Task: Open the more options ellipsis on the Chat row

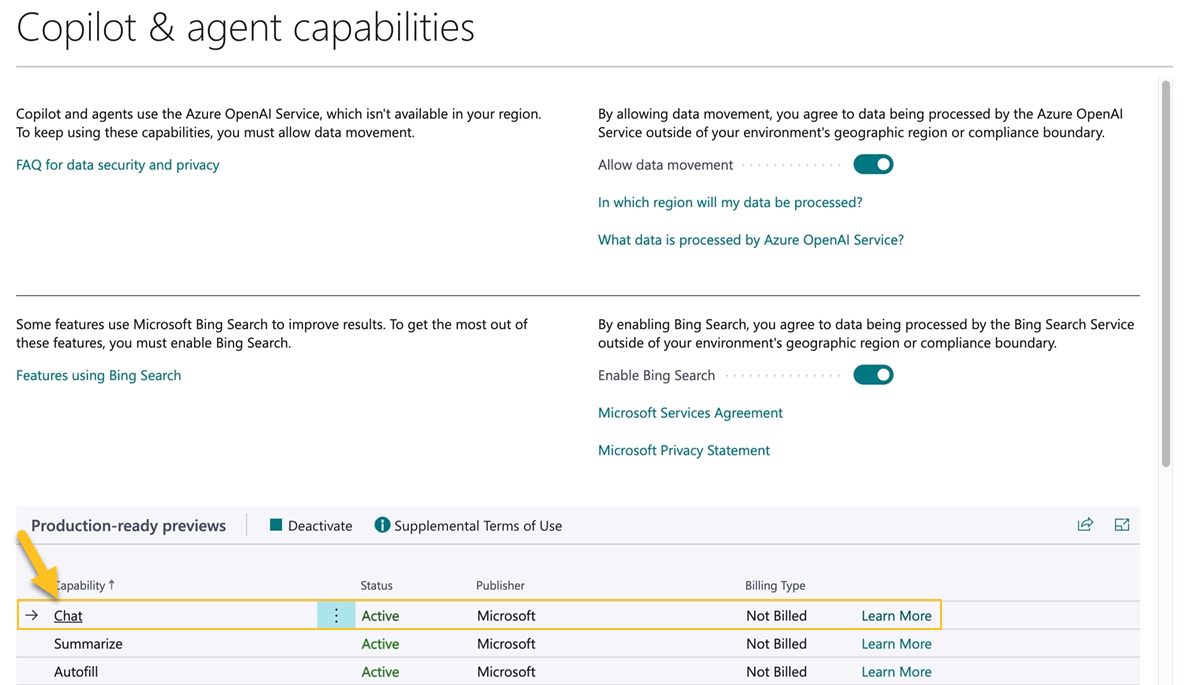Action: (336, 615)
